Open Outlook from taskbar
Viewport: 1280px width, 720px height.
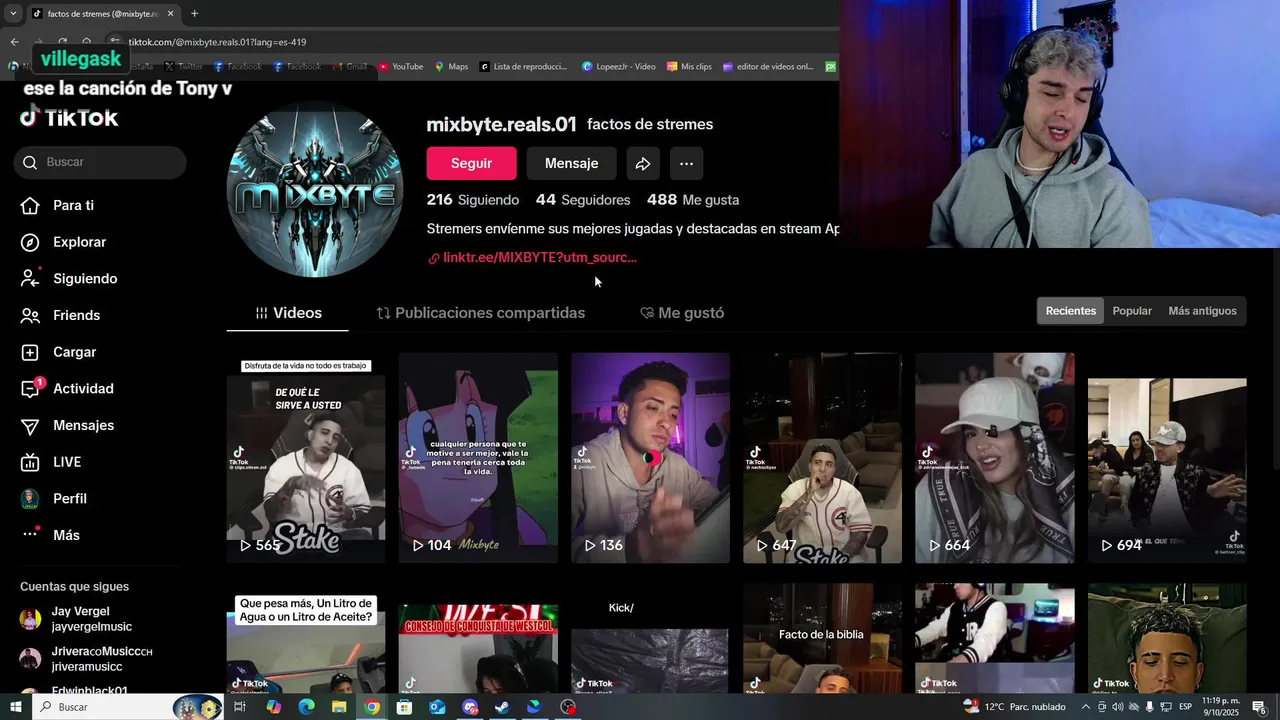click(x=437, y=707)
